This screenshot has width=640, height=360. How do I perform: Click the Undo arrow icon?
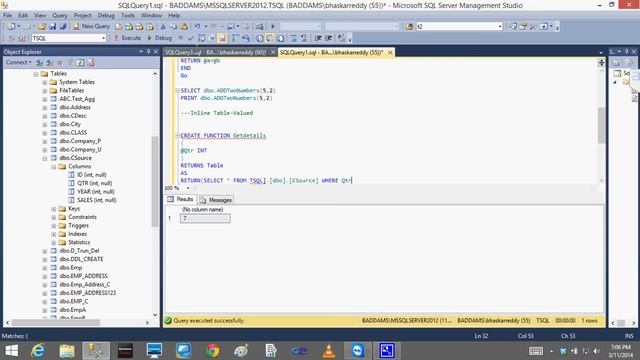(x=198, y=27)
